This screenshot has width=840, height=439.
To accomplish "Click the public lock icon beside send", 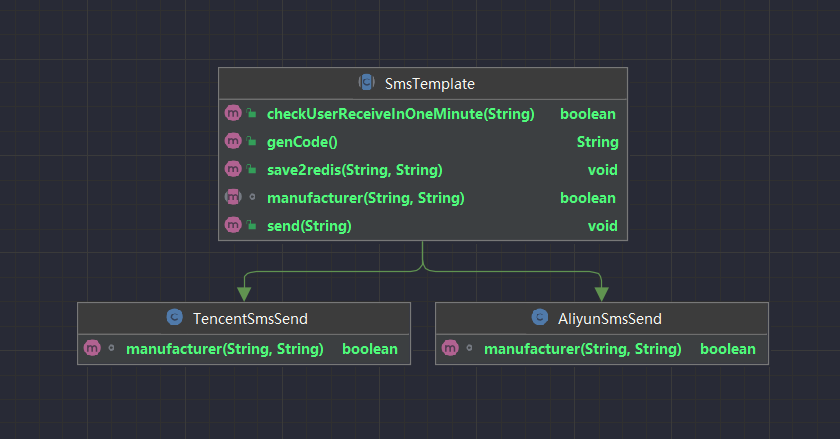I will click(x=251, y=225).
